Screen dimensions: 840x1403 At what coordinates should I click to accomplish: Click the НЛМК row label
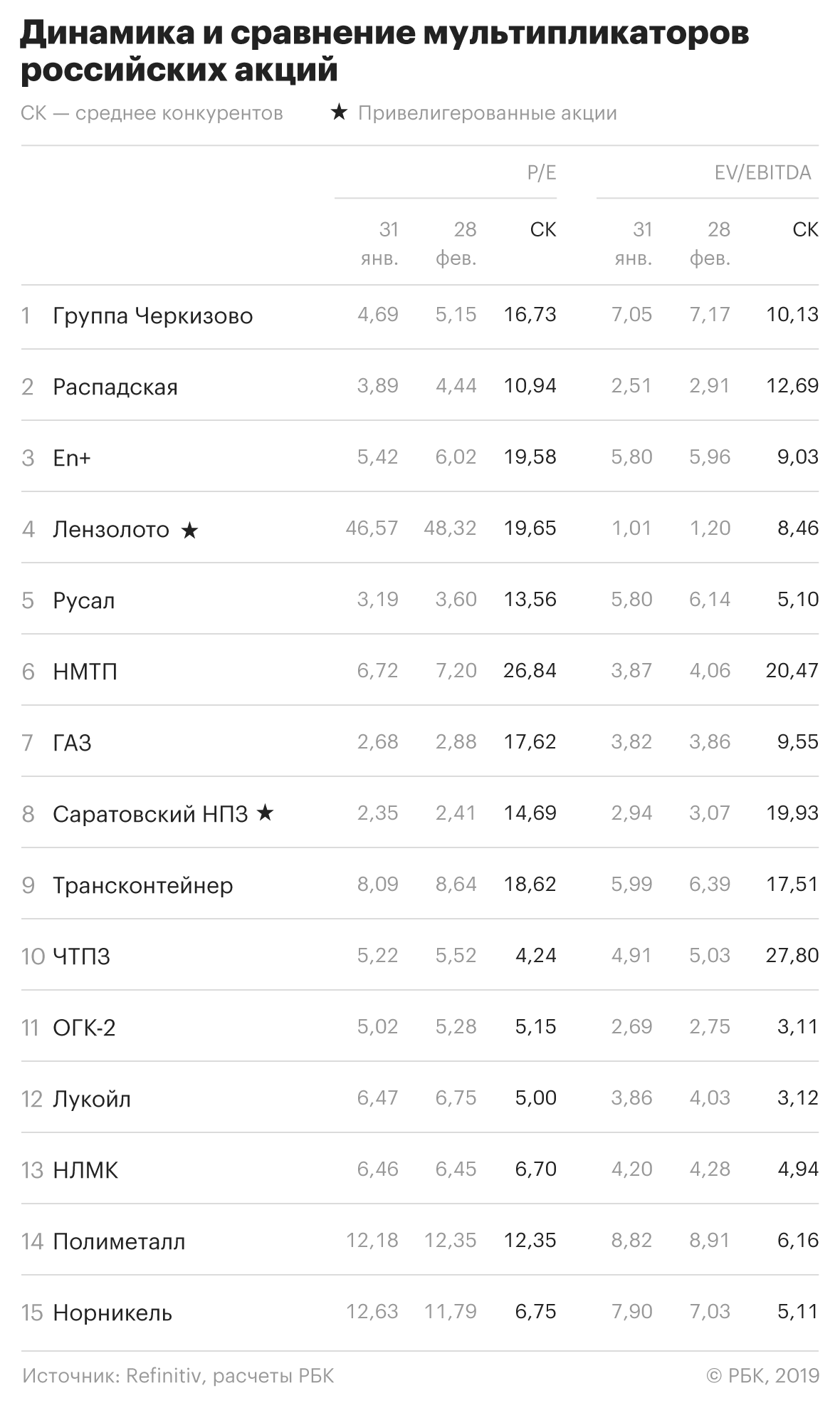tap(85, 1170)
